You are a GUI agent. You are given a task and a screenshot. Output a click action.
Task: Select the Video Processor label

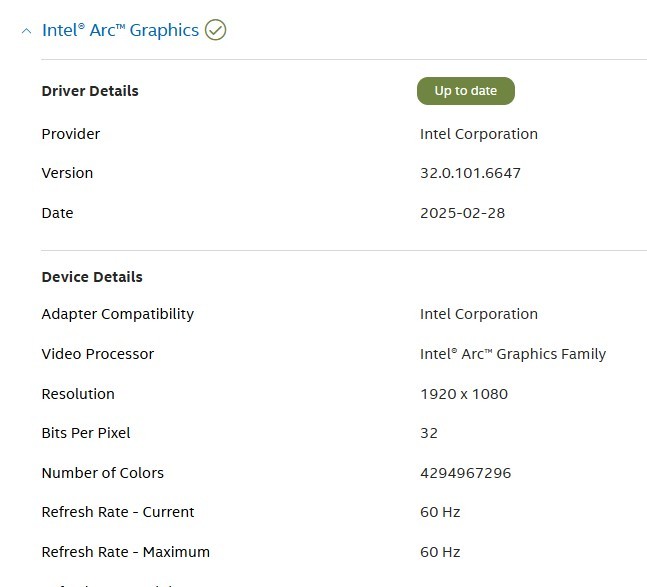point(98,354)
